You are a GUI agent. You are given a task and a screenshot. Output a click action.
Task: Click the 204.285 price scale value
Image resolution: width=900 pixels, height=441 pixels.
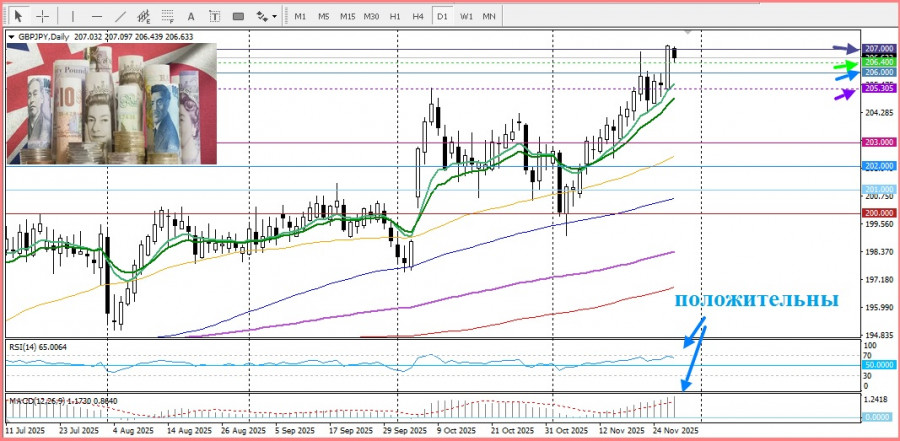coord(878,112)
